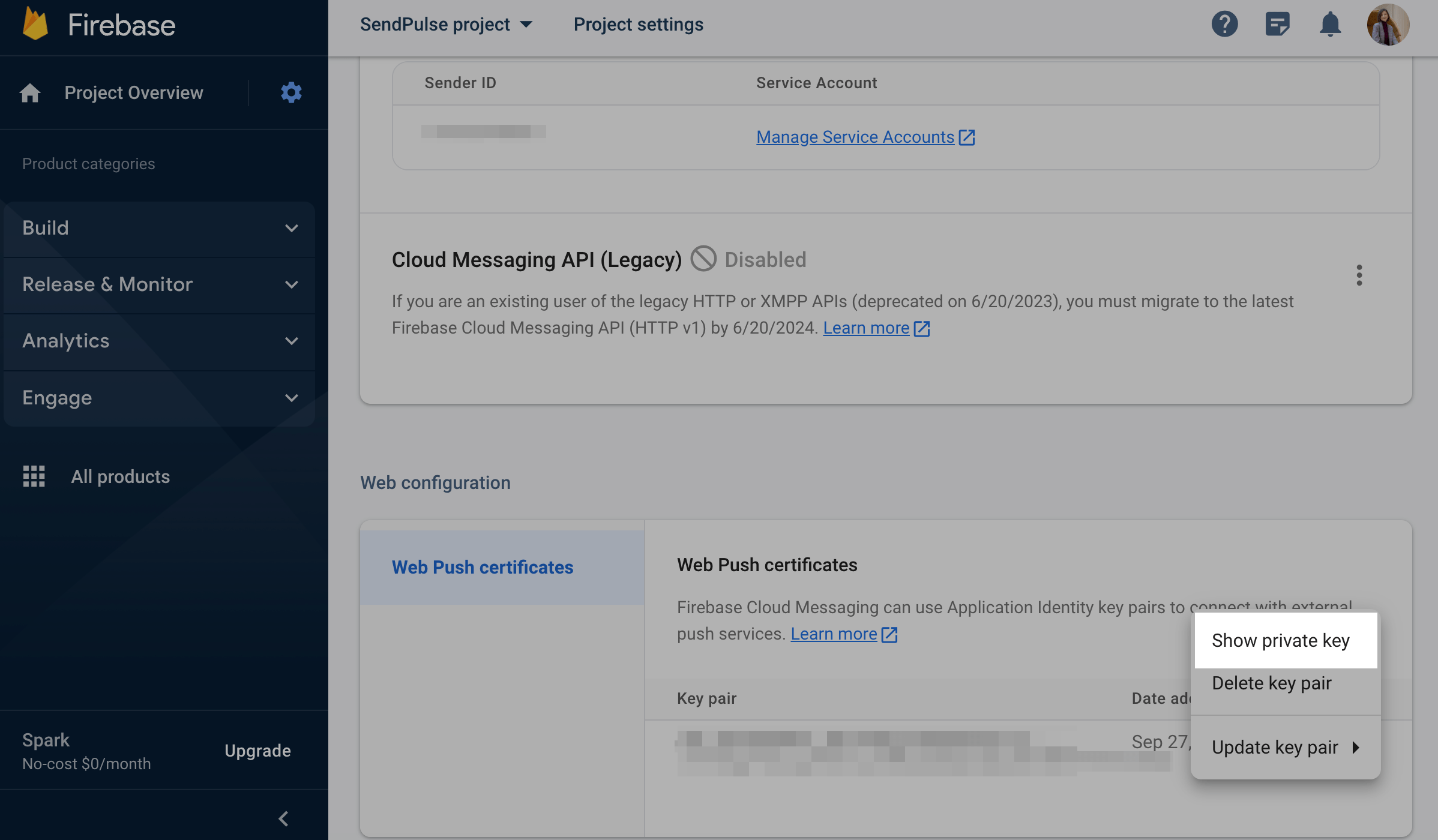
Task: Collapse the sidebar with the arrow
Action: click(x=283, y=818)
